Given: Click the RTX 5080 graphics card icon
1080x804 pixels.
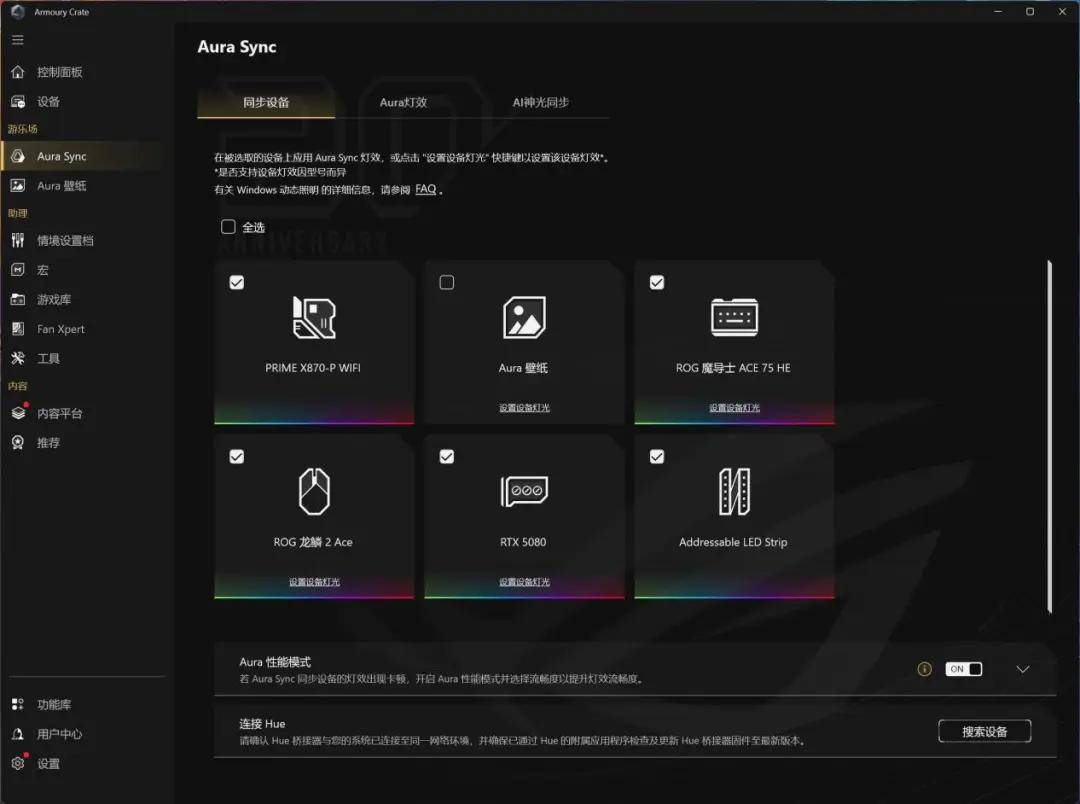Looking at the screenshot, I should (524, 491).
